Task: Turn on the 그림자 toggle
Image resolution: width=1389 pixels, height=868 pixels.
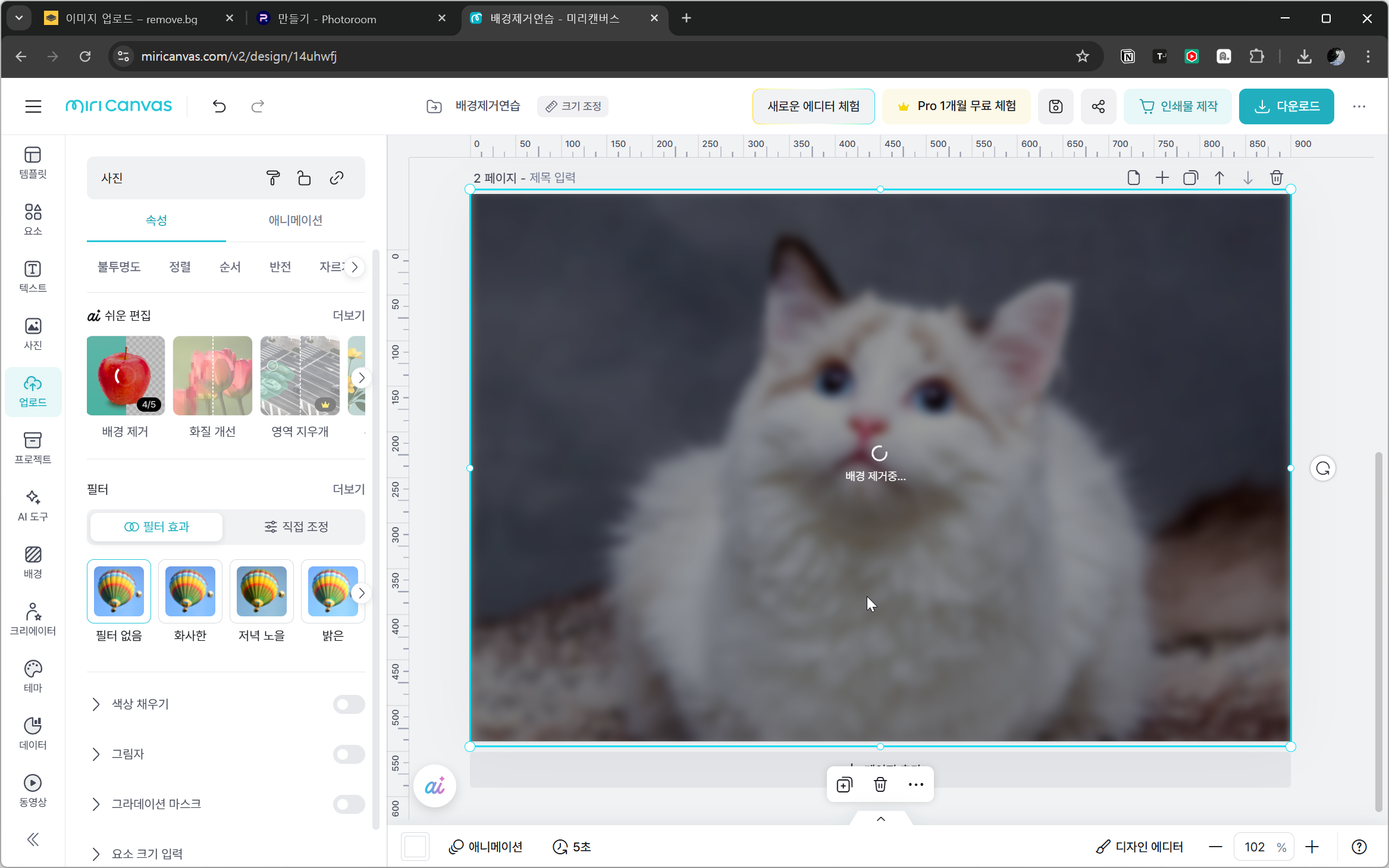Action: (349, 754)
